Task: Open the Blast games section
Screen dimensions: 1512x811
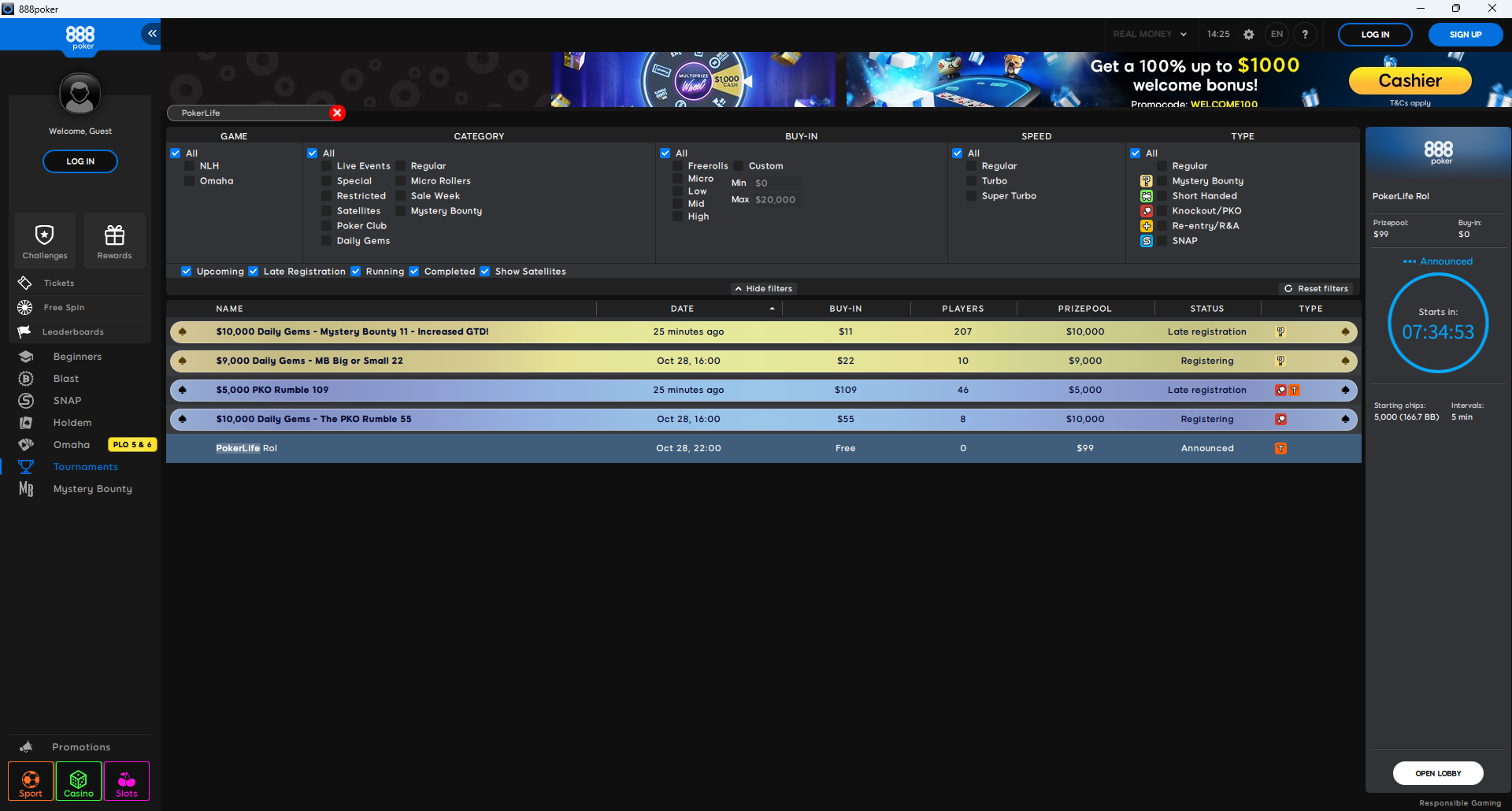Action: pyautogui.click(x=65, y=378)
